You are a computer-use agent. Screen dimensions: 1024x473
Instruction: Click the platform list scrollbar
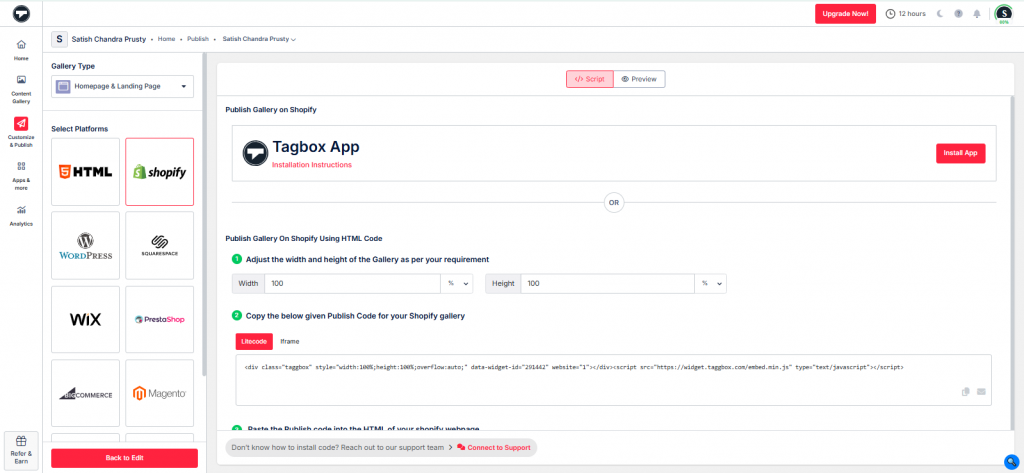[204, 216]
